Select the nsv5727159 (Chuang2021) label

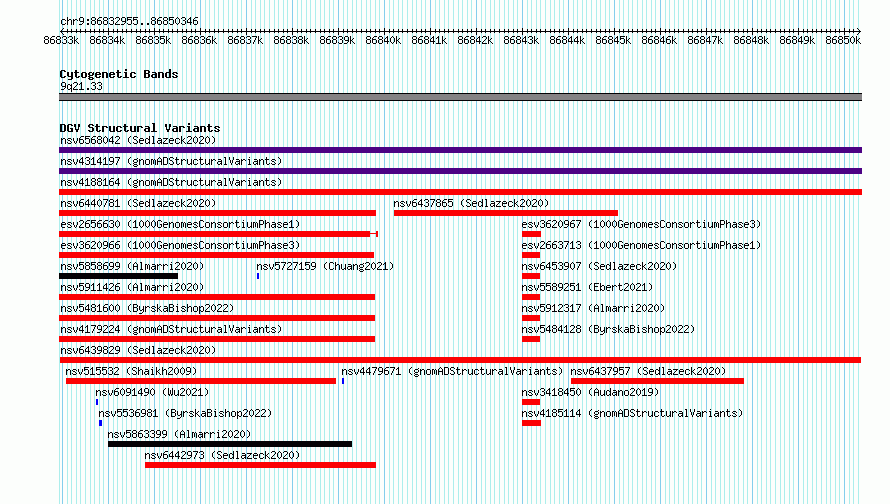325,266
